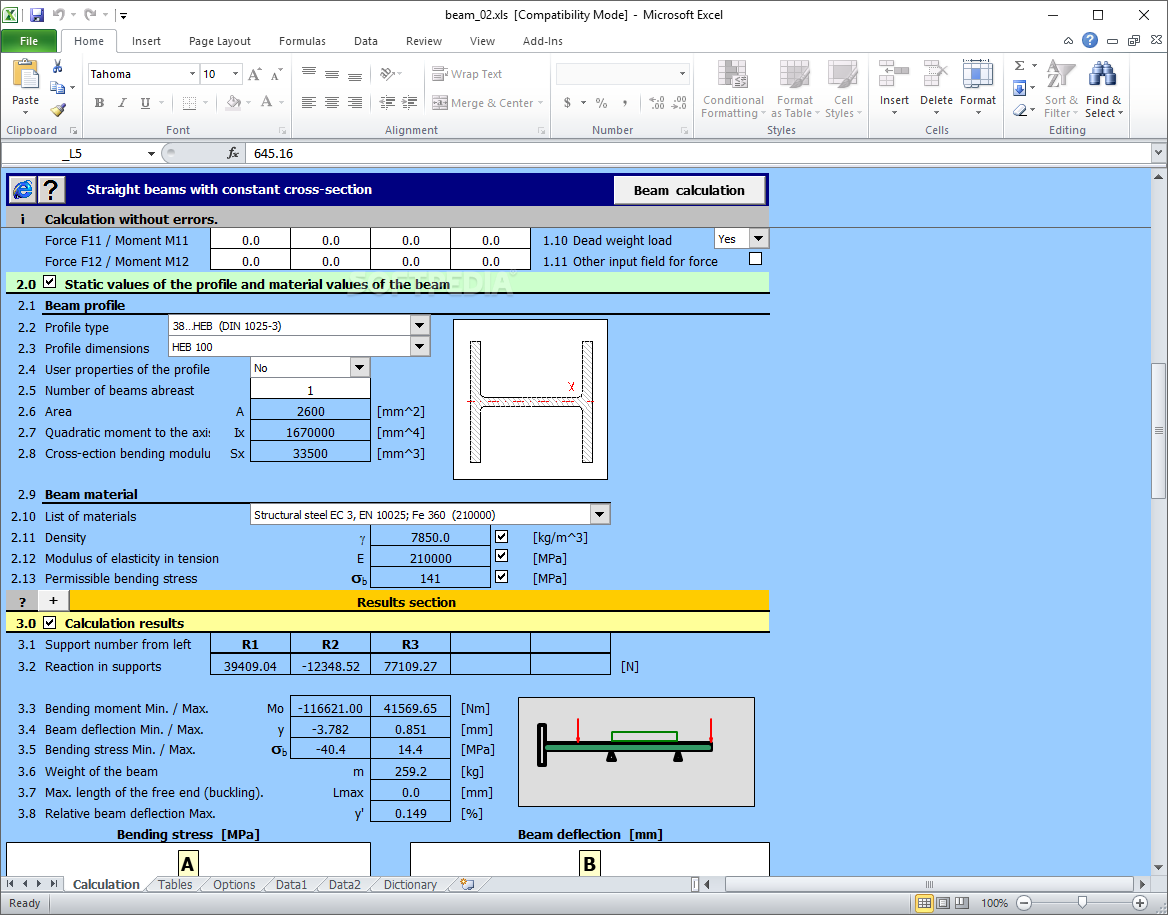Click the Format Painter brush icon
Image resolution: width=1168 pixels, height=915 pixels.
pyautogui.click(x=57, y=110)
